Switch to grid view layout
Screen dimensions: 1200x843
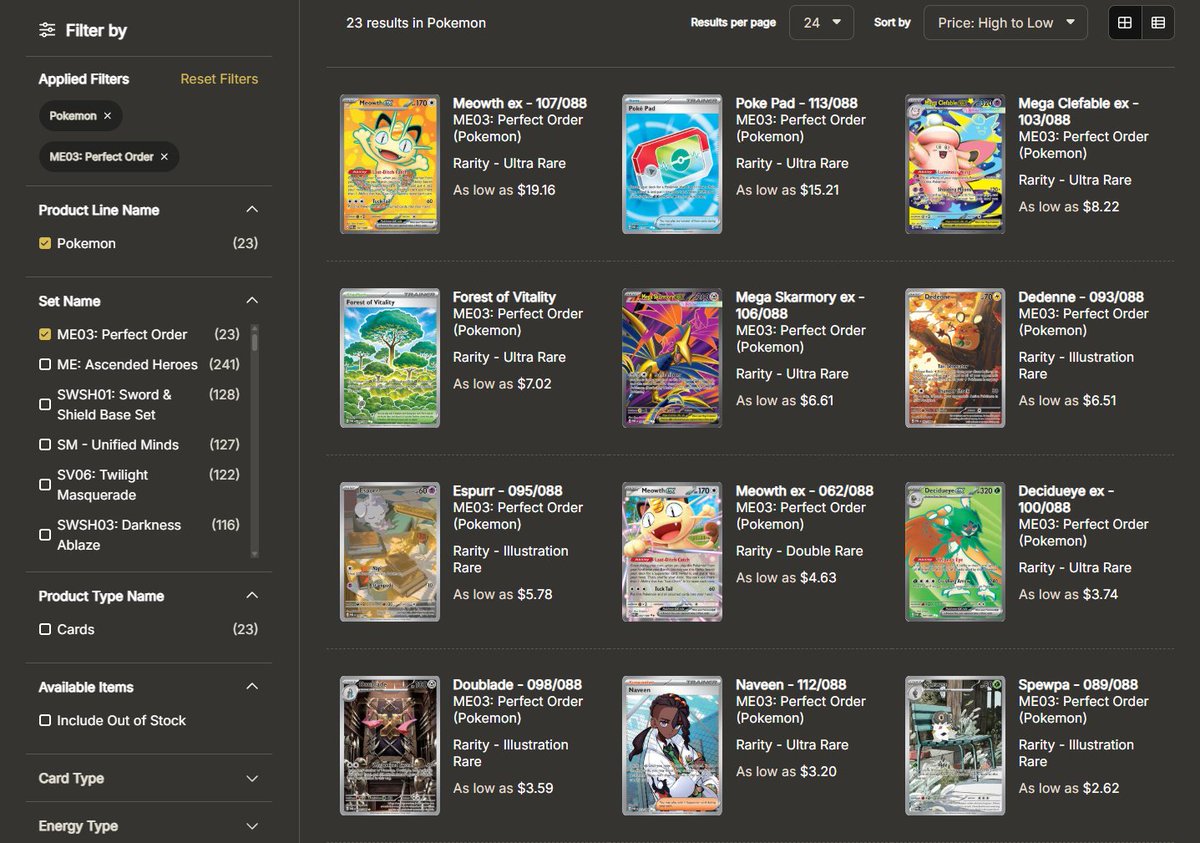[1125, 22]
